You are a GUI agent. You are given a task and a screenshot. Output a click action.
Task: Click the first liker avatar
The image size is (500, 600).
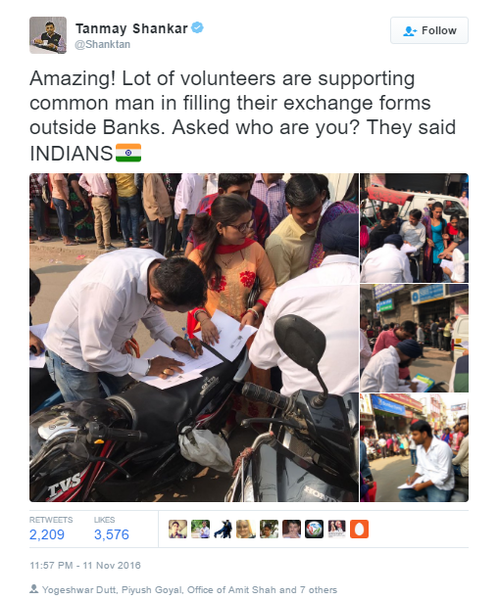(178, 529)
